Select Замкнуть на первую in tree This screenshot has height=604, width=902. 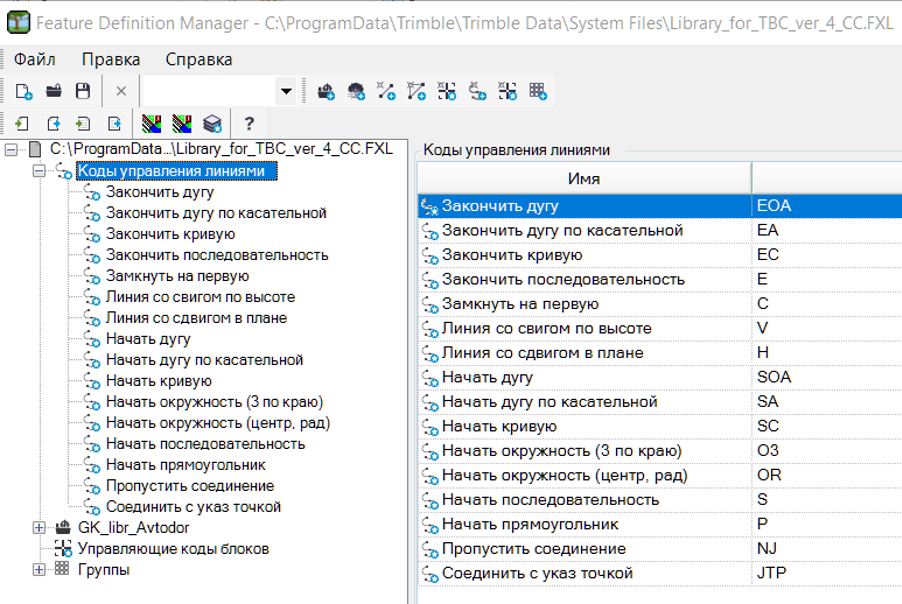pos(177,276)
